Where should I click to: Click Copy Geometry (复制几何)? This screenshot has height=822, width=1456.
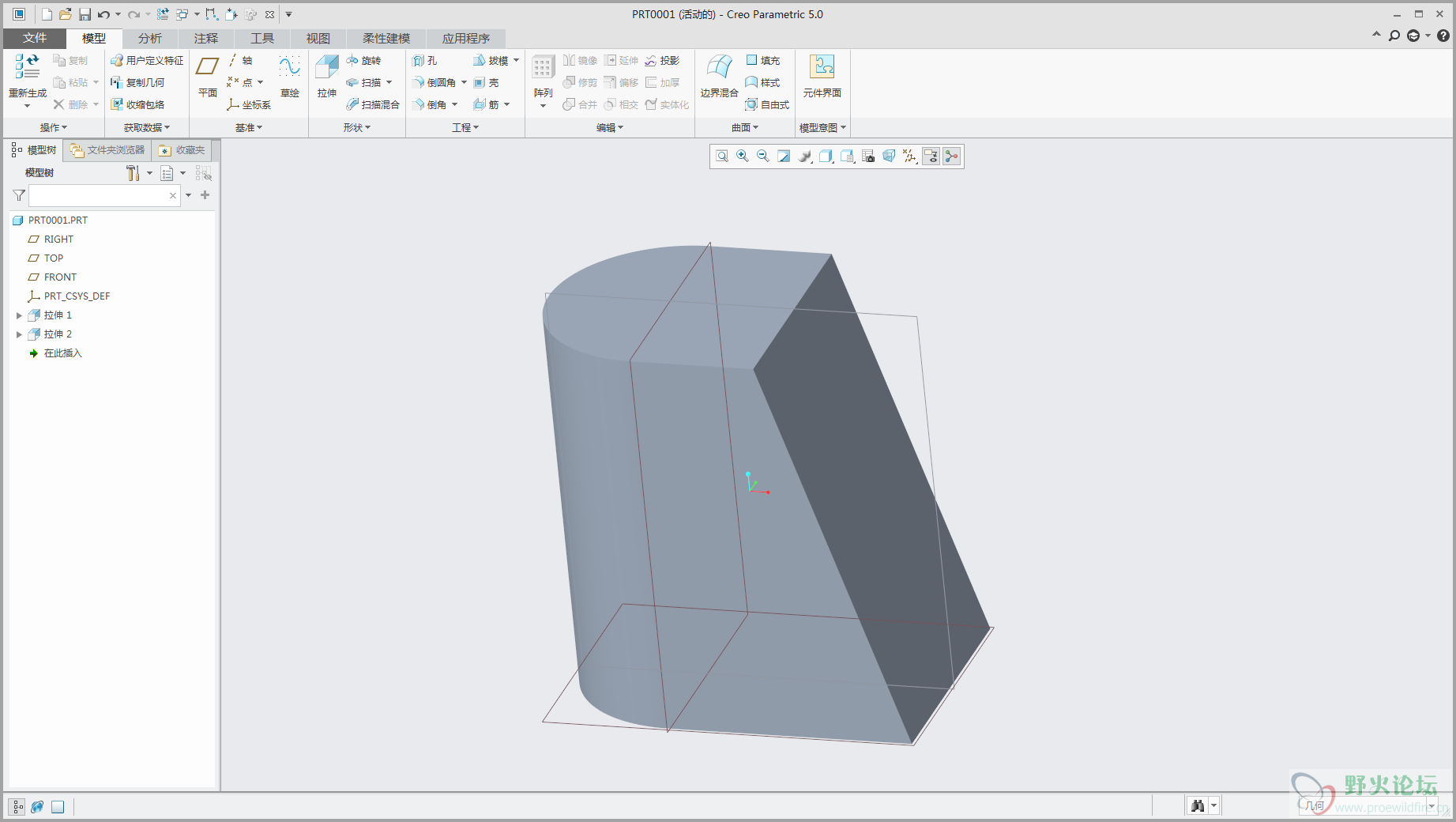click(137, 82)
